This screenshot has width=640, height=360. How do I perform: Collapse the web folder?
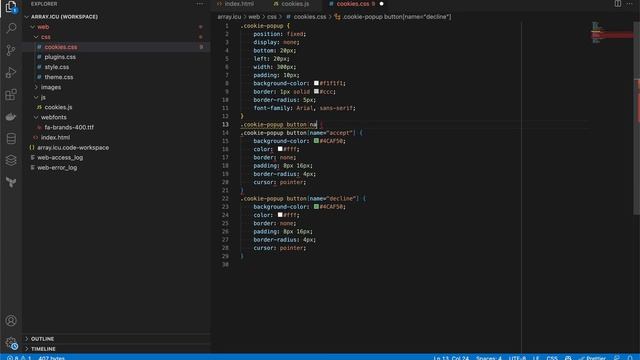pyautogui.click(x=33, y=27)
